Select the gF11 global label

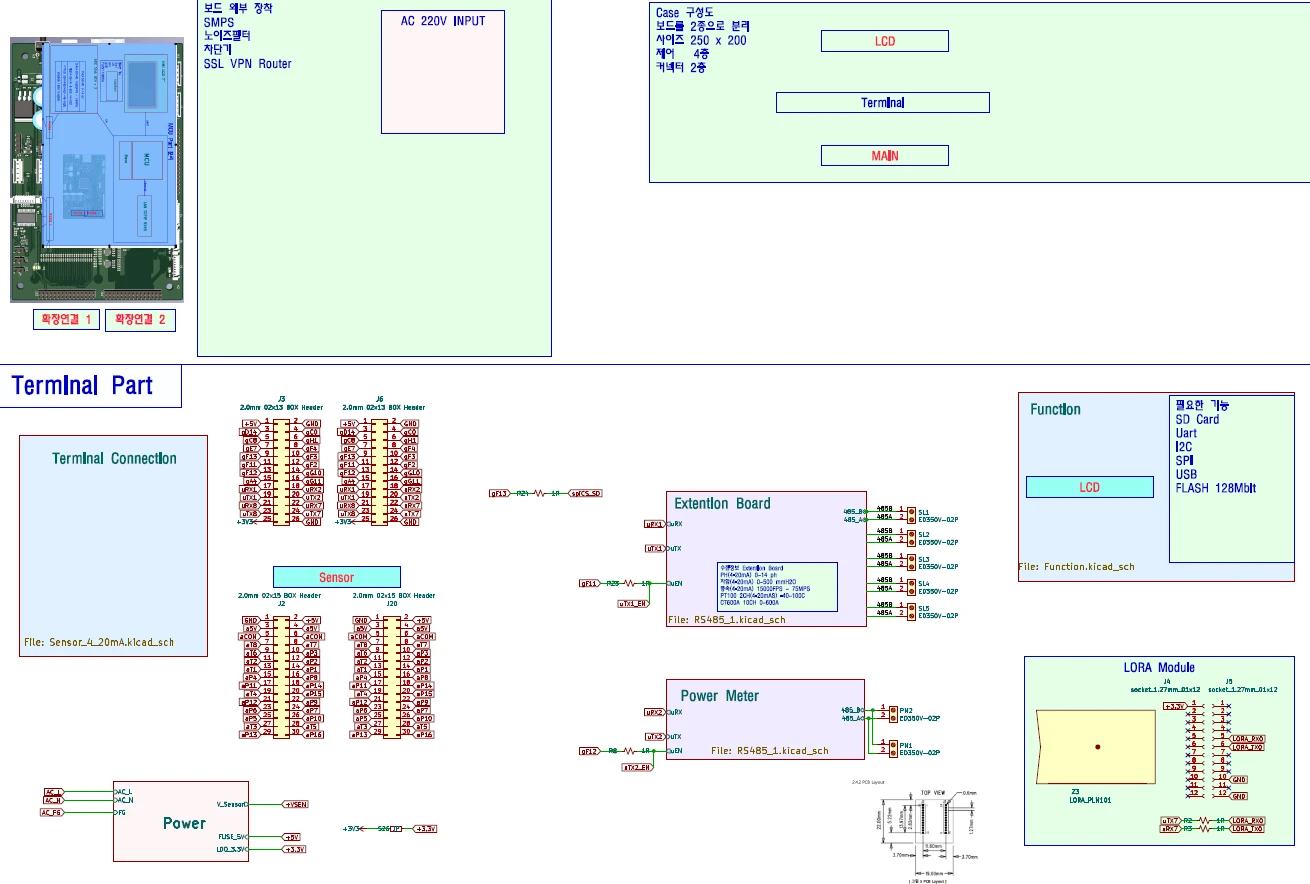[x=590, y=583]
